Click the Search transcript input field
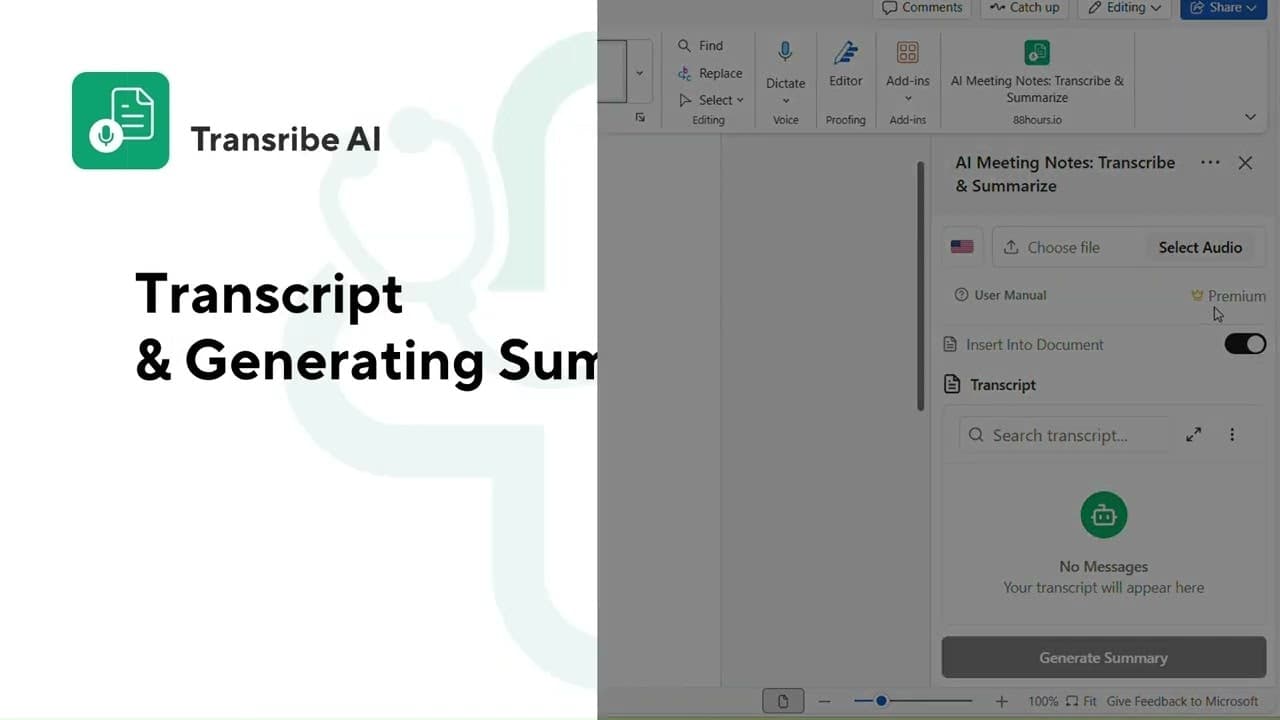 tap(1063, 434)
